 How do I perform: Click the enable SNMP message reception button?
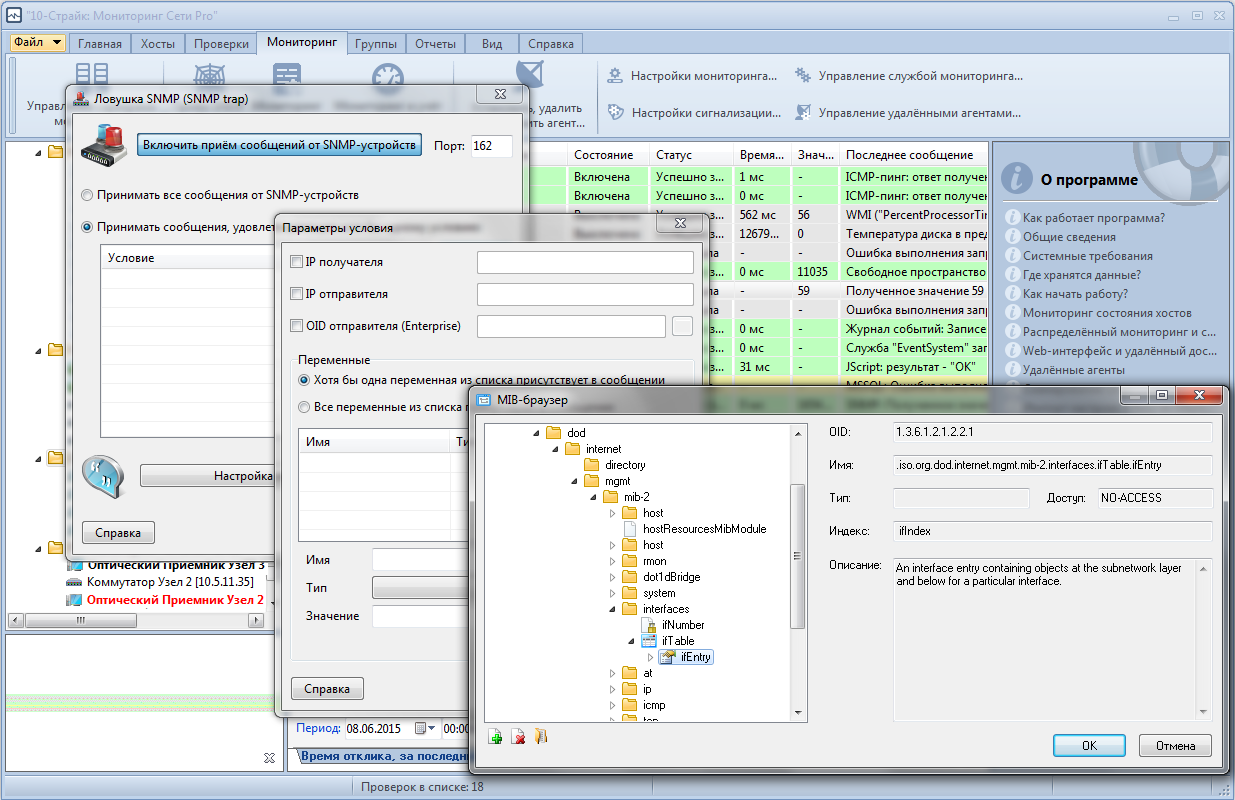click(x=279, y=145)
